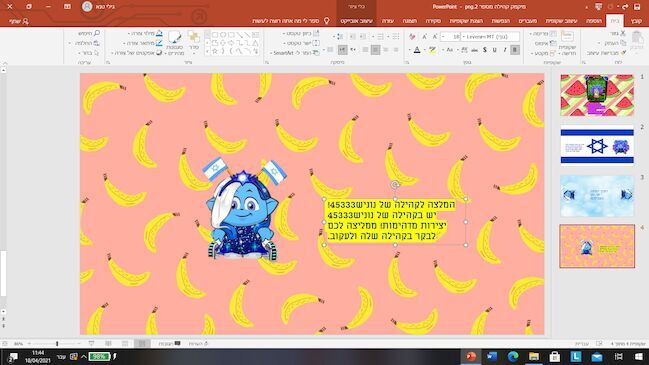This screenshot has width=649, height=365.
Task: Click the Cut scissors icon
Action: [x=622, y=33]
